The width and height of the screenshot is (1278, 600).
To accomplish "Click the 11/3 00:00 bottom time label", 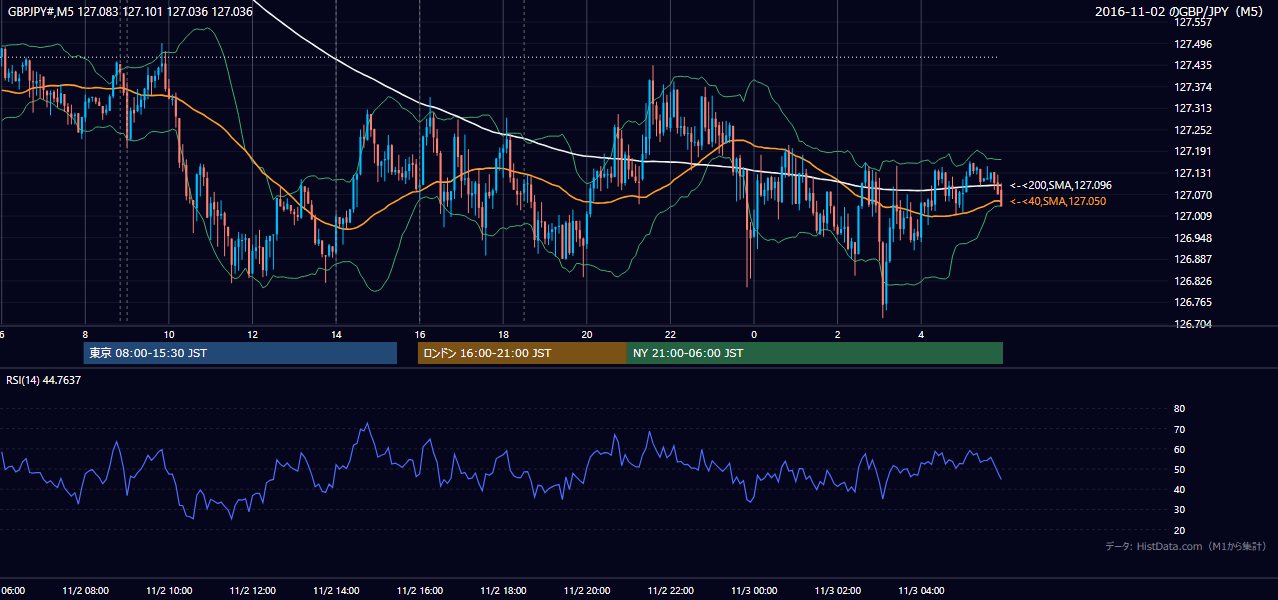I will point(754,590).
